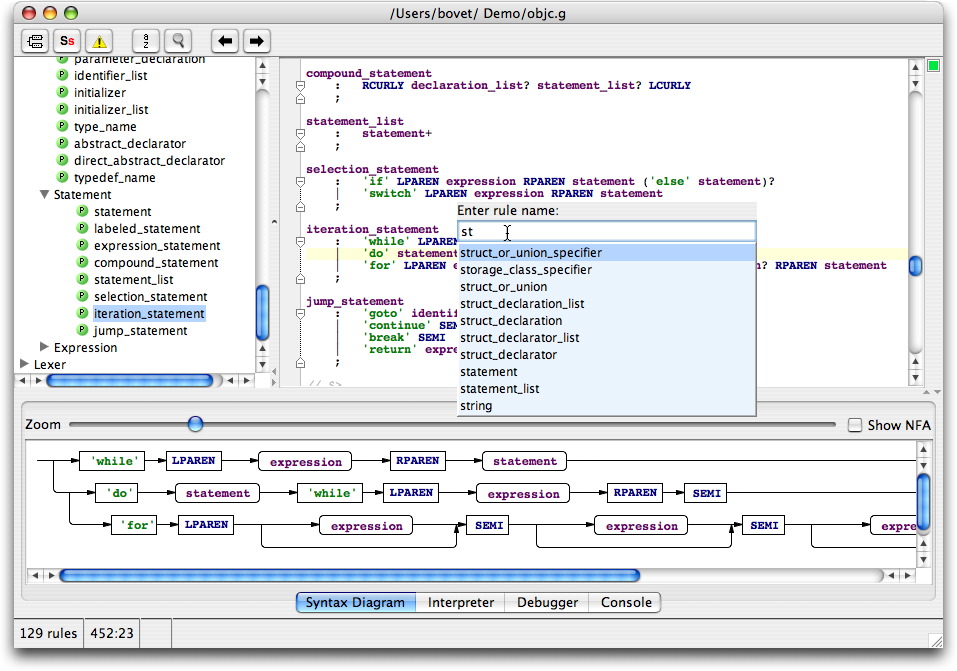Click the green status square indicator

[x=933, y=66]
